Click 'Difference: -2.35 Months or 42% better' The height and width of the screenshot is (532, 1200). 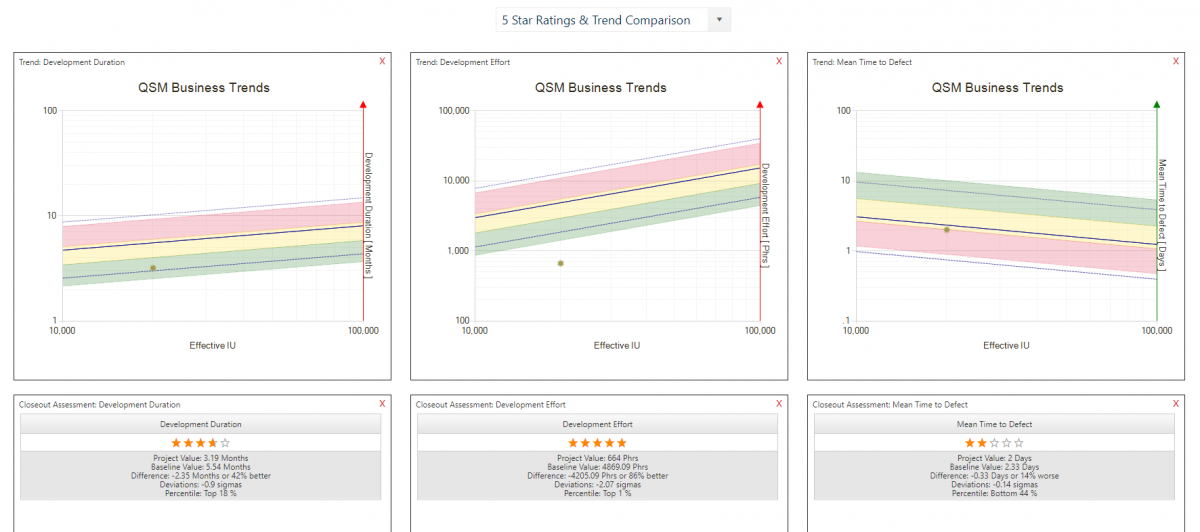[x=200, y=476]
